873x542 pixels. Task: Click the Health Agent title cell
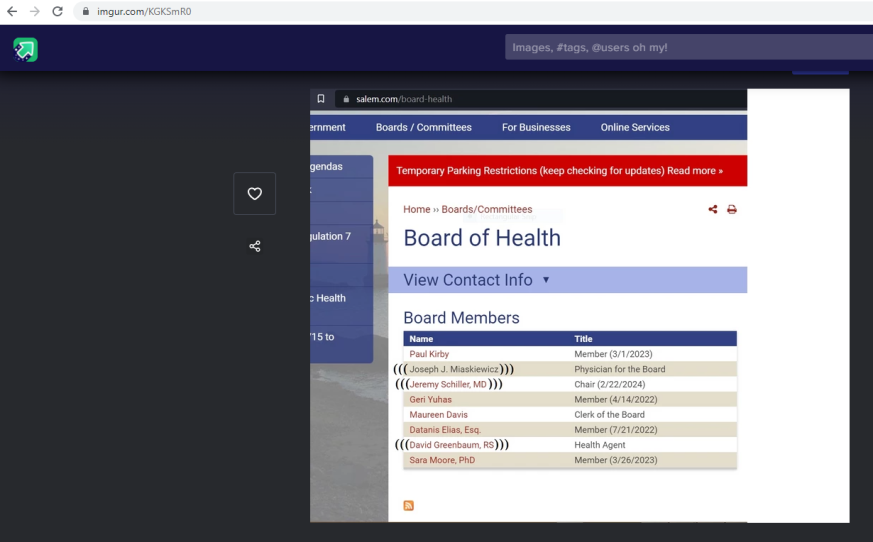click(x=600, y=445)
